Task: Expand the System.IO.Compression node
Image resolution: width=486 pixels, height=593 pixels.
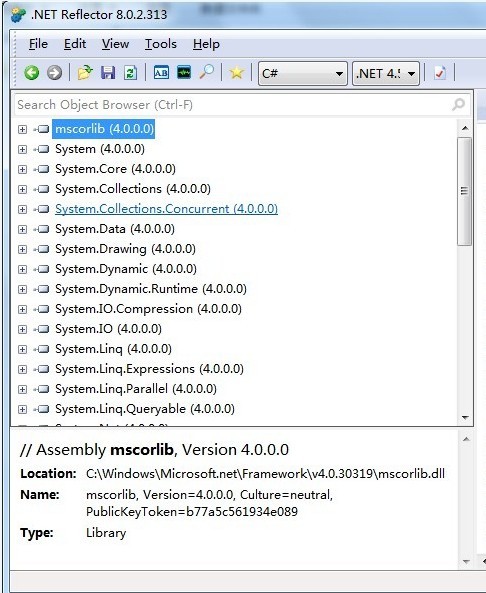Action: (22, 309)
